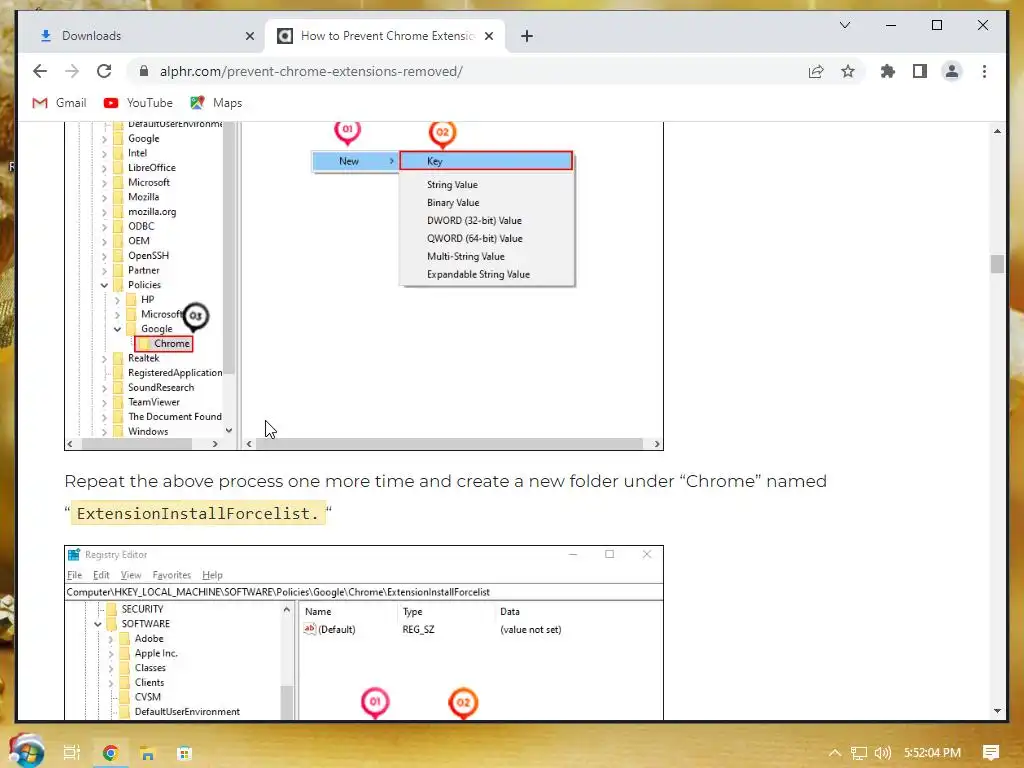Open File Explorer from the taskbar
This screenshot has height=768, width=1024.
point(148,753)
